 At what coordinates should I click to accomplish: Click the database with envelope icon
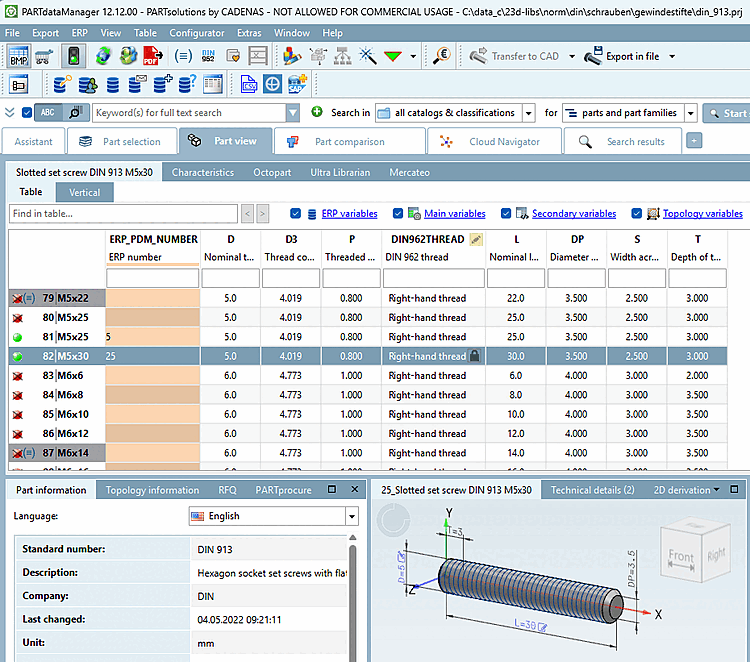137,85
